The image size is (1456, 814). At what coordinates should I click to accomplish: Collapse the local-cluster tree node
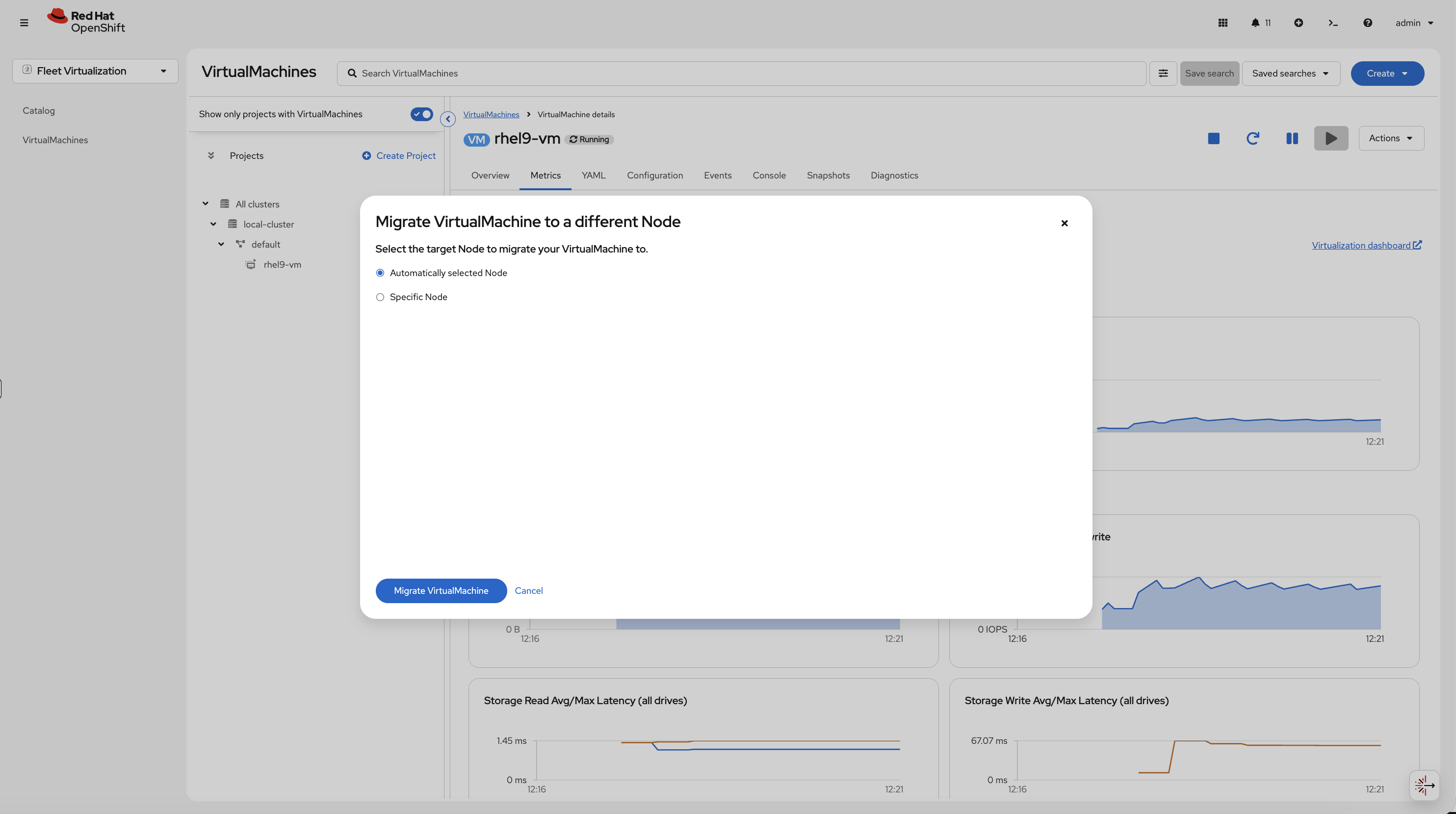pyautogui.click(x=213, y=224)
